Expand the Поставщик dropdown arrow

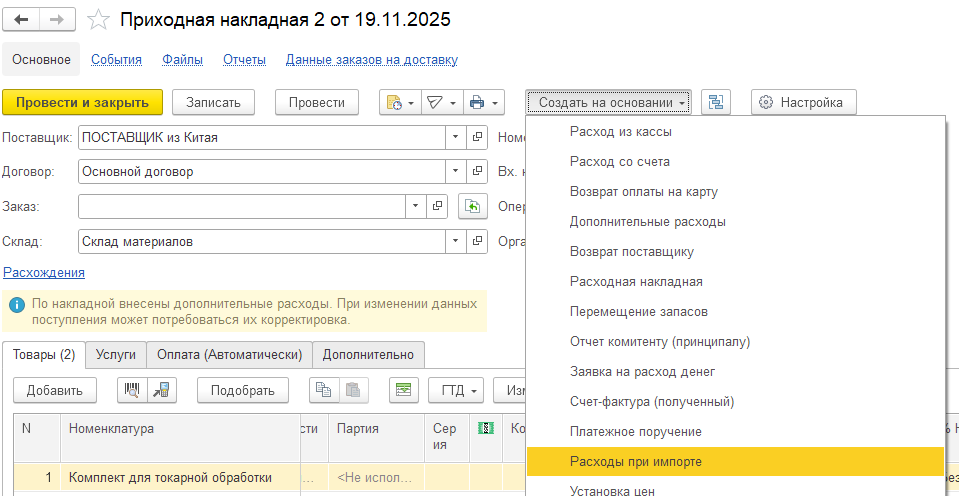(456, 137)
